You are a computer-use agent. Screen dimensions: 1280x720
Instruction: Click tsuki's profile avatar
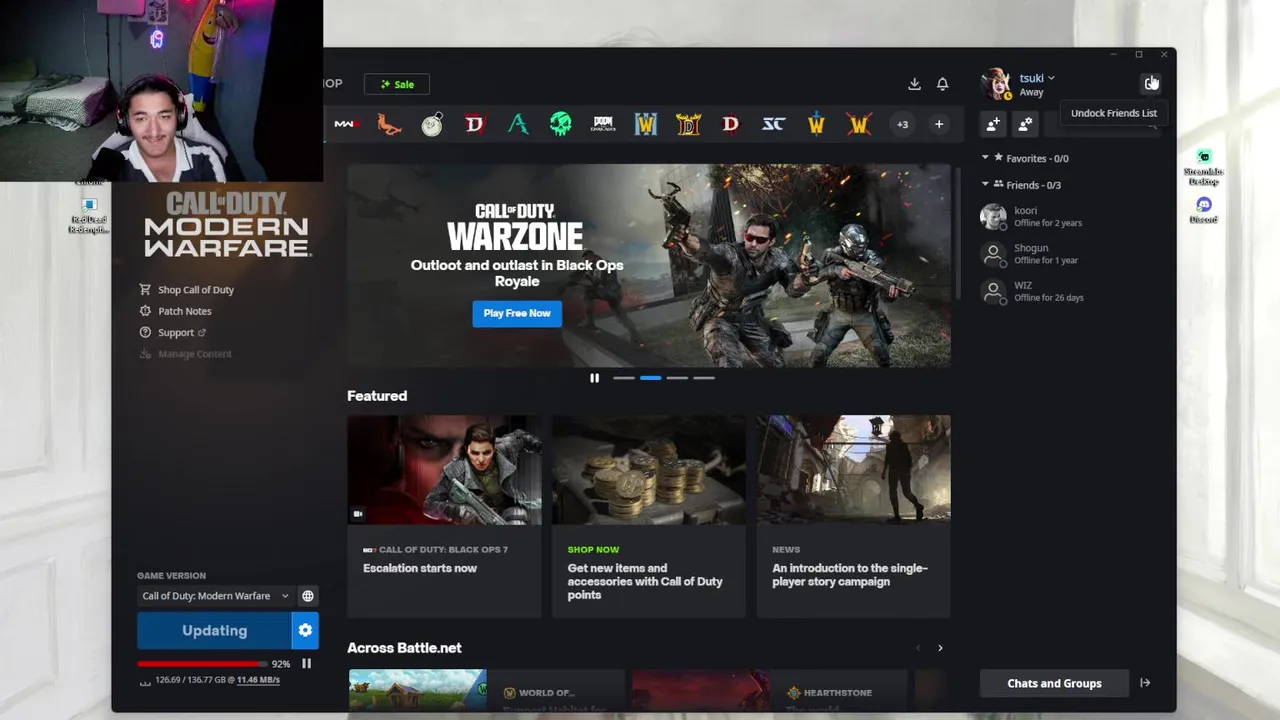click(x=995, y=84)
